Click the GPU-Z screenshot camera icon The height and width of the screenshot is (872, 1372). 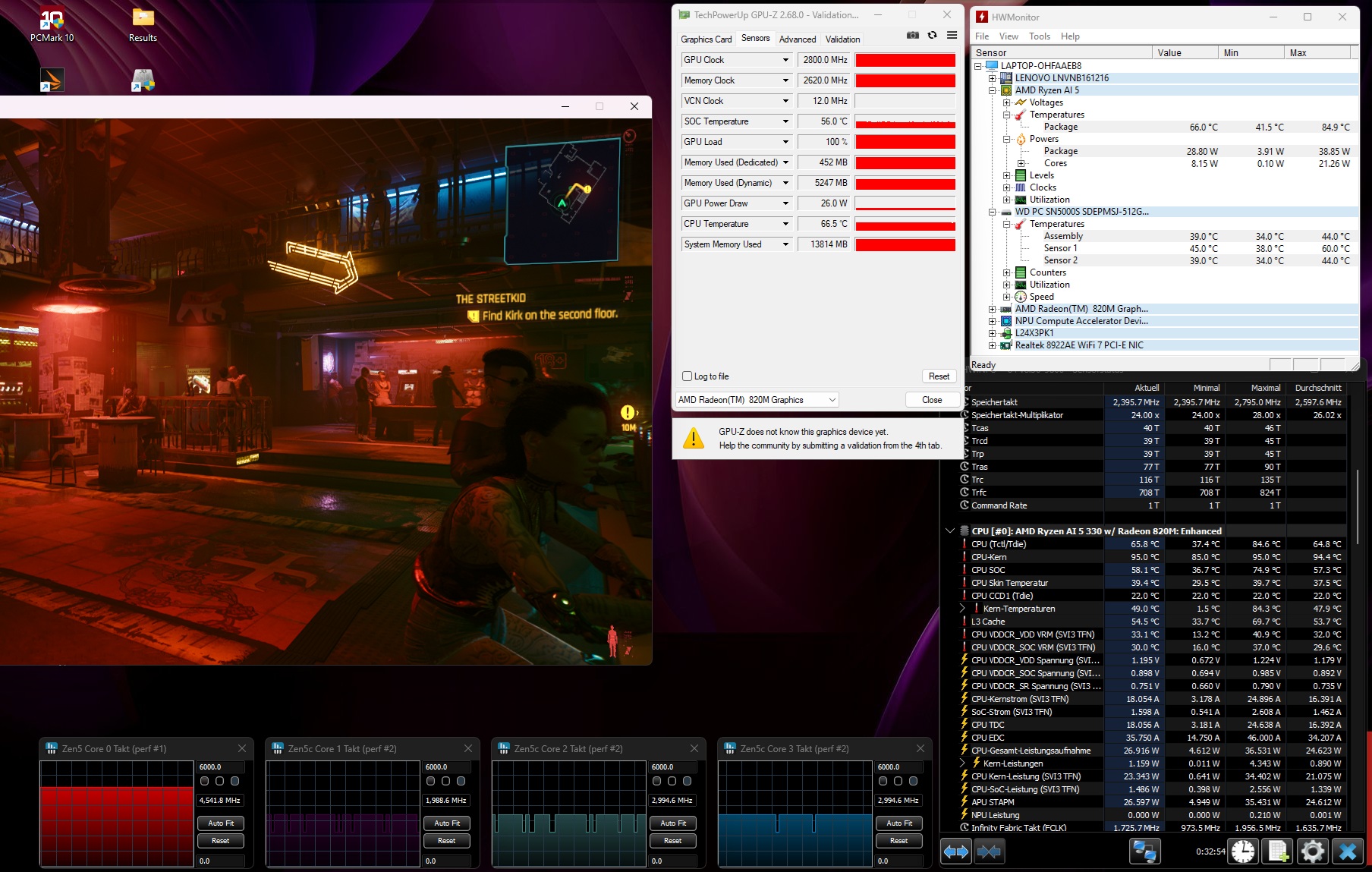pyautogui.click(x=913, y=36)
